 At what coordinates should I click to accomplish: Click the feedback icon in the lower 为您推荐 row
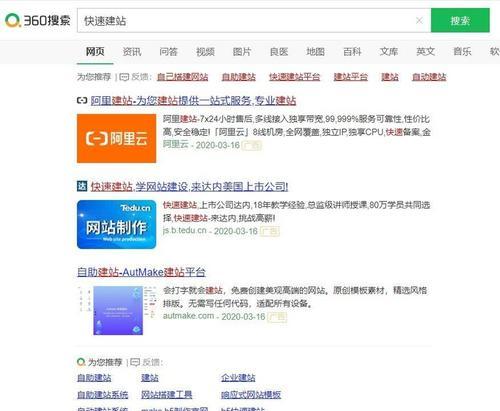[x=135, y=362]
